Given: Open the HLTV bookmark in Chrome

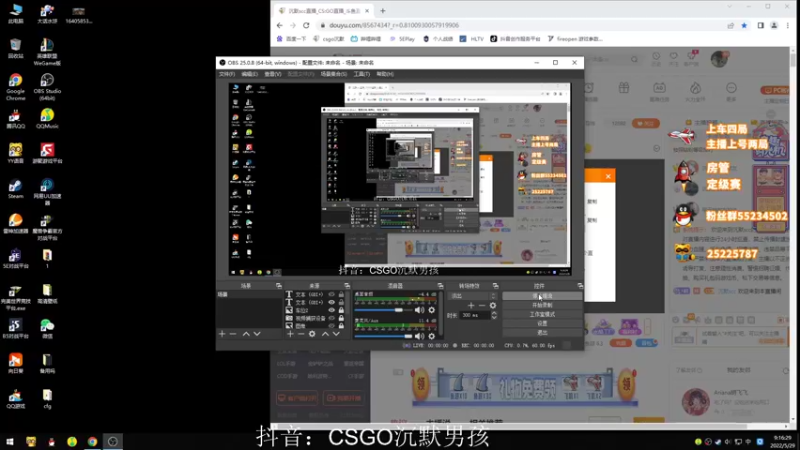Looking at the screenshot, I should (472, 39).
